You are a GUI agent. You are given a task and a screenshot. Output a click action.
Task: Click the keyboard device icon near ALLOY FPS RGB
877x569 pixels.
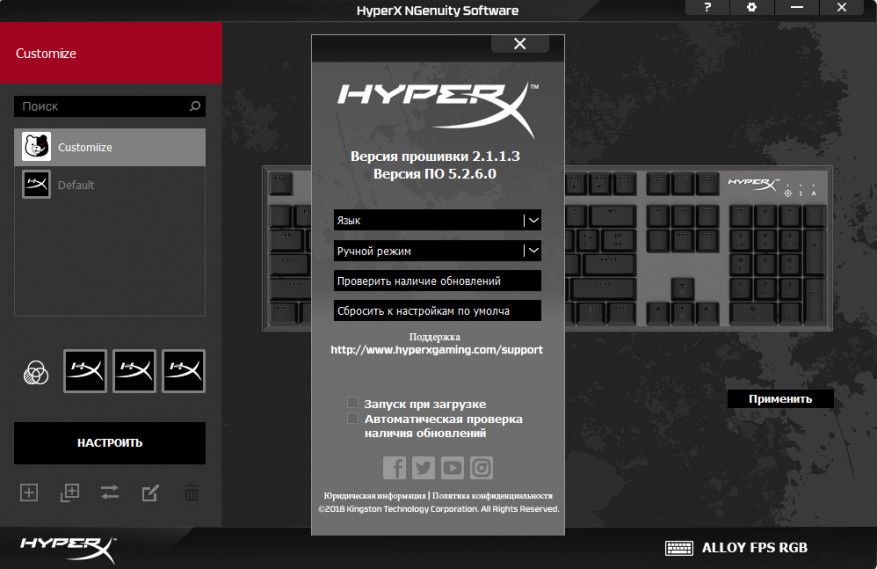point(679,548)
